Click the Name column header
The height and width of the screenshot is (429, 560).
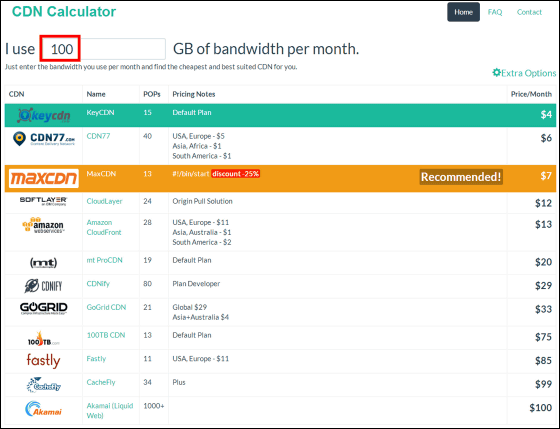click(x=96, y=94)
